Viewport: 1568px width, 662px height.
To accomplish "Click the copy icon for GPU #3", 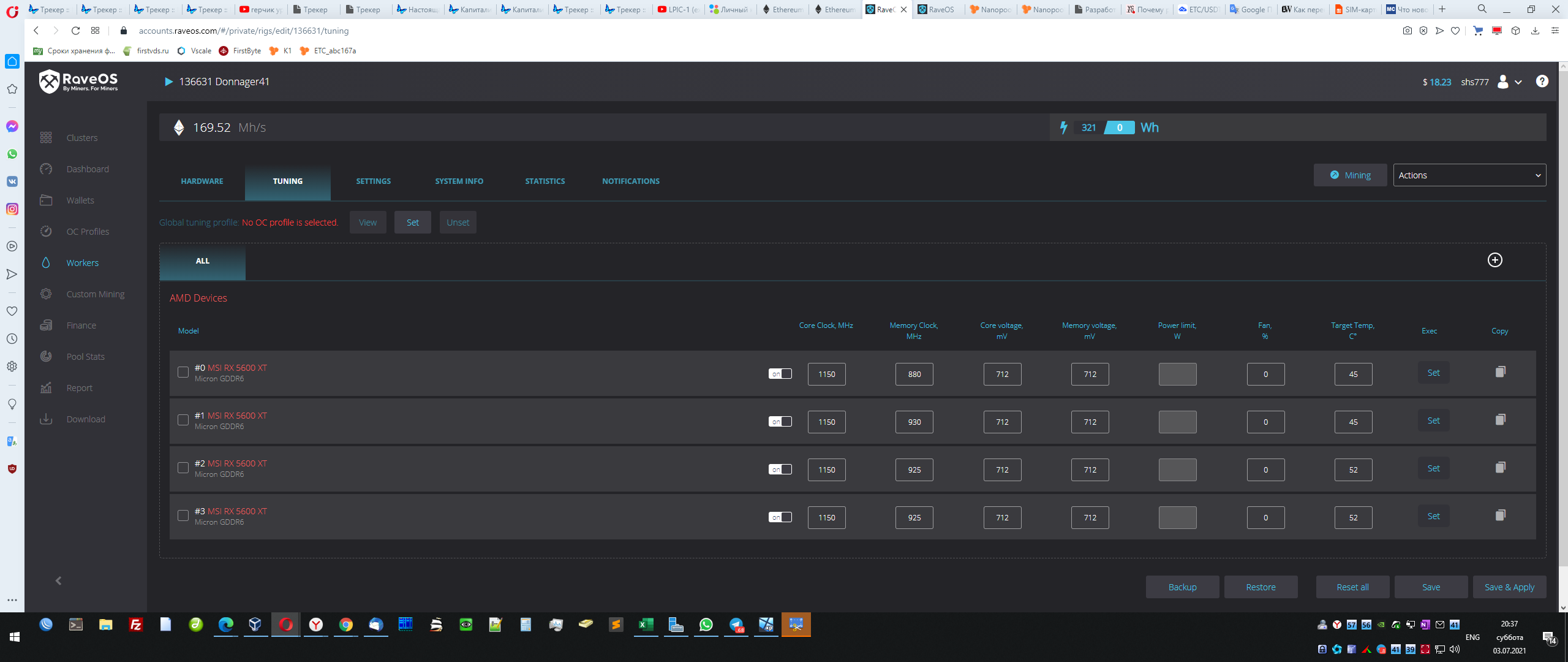I will tap(1500, 516).
